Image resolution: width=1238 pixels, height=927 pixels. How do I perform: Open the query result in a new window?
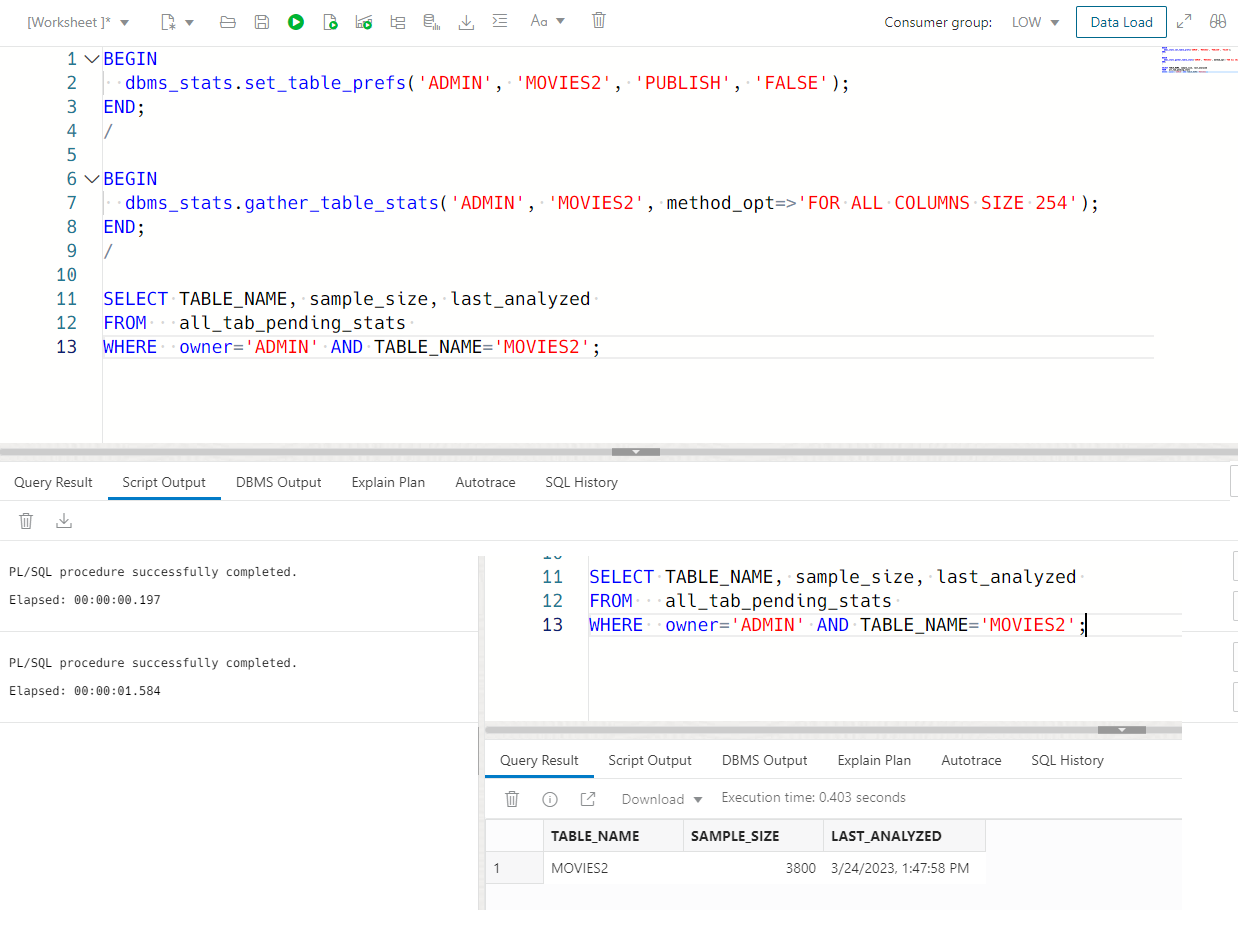click(x=588, y=799)
